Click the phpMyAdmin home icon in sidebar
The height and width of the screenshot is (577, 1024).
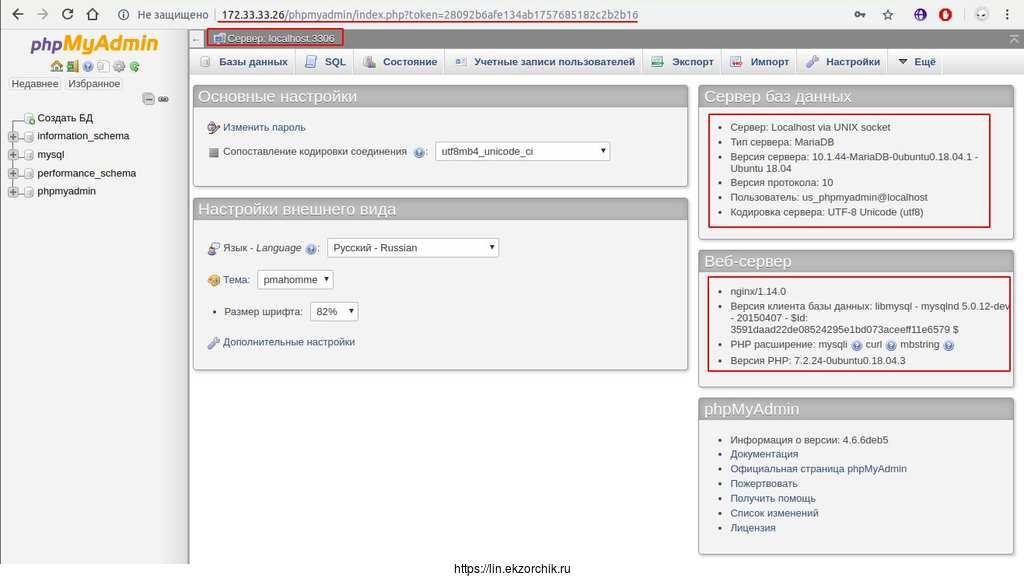click(56, 66)
